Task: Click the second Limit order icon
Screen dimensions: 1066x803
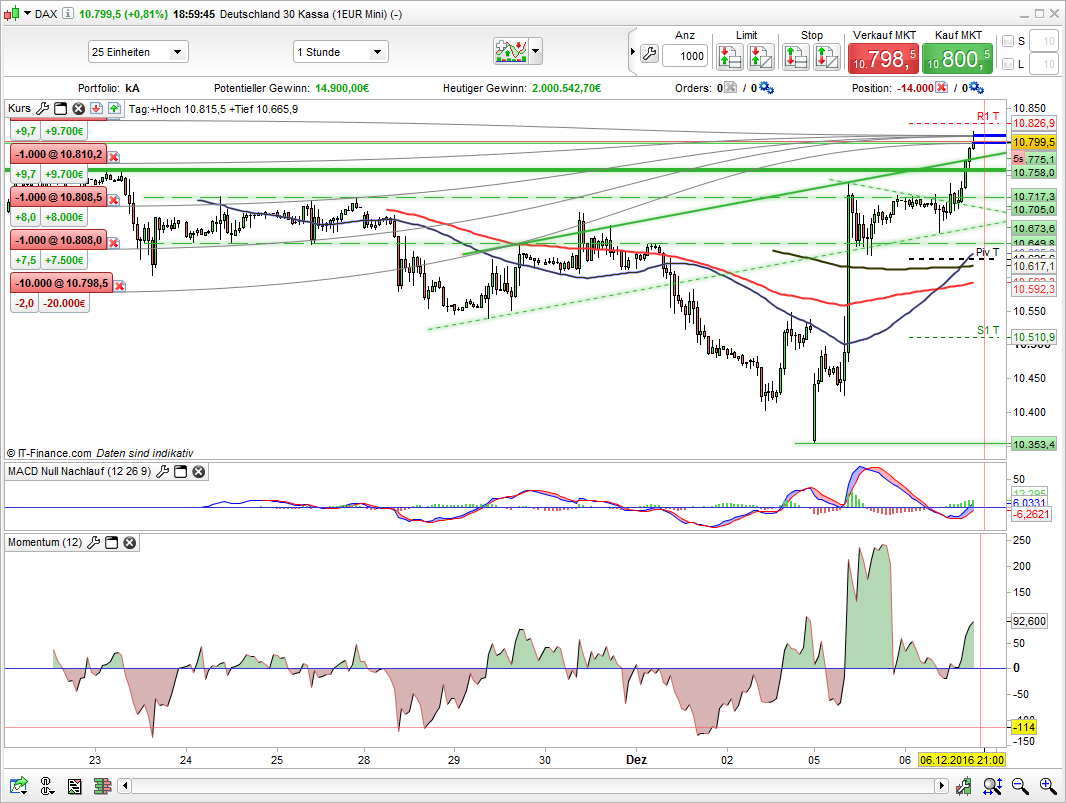Action: coord(761,57)
